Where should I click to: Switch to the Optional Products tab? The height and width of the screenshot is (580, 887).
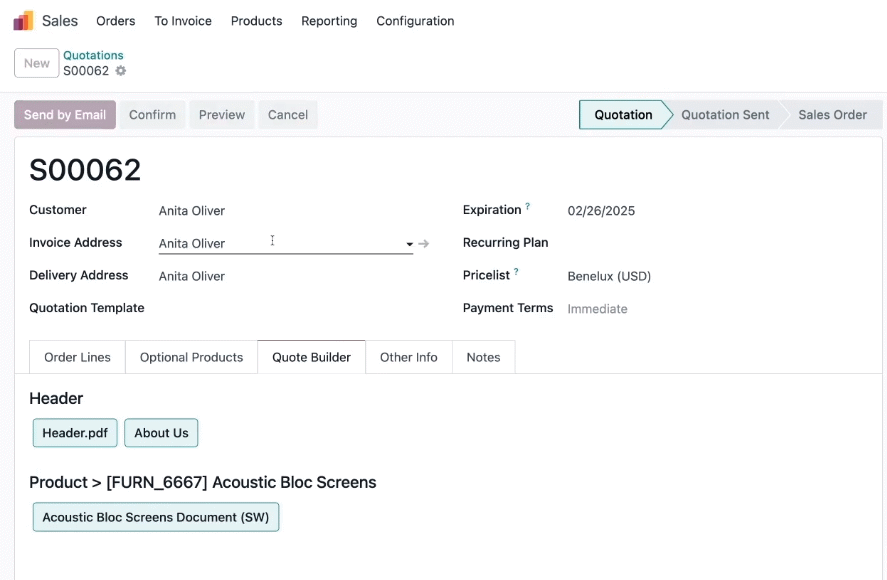(191, 357)
